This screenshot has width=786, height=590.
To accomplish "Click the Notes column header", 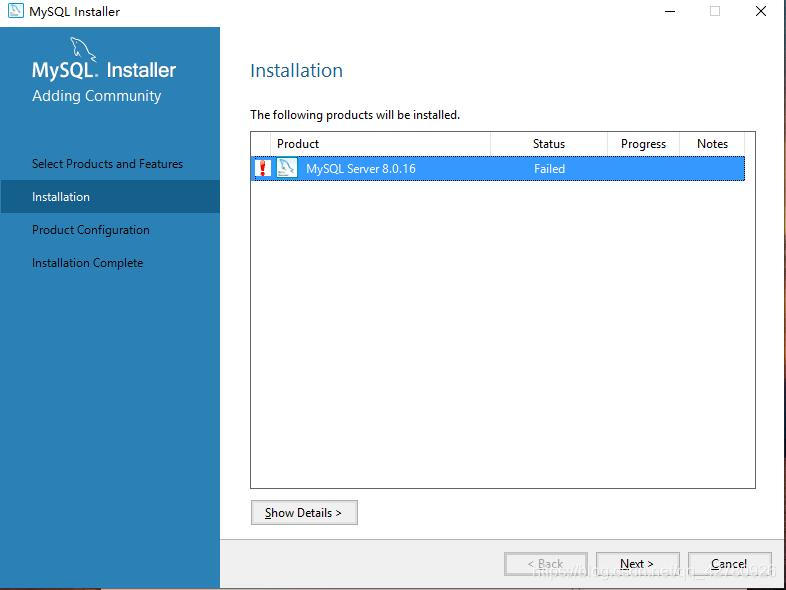I will [712, 144].
